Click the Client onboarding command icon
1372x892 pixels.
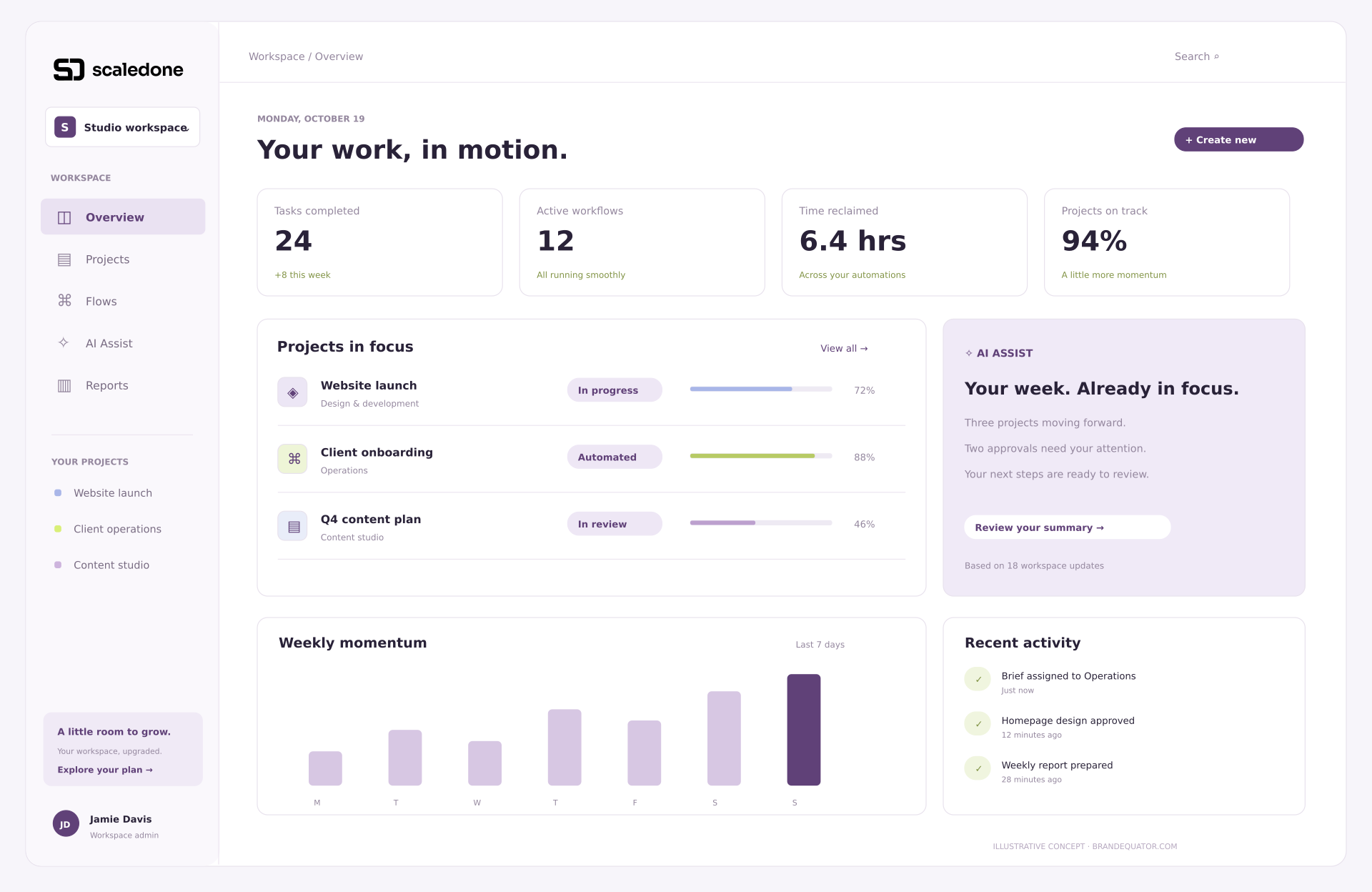click(292, 459)
